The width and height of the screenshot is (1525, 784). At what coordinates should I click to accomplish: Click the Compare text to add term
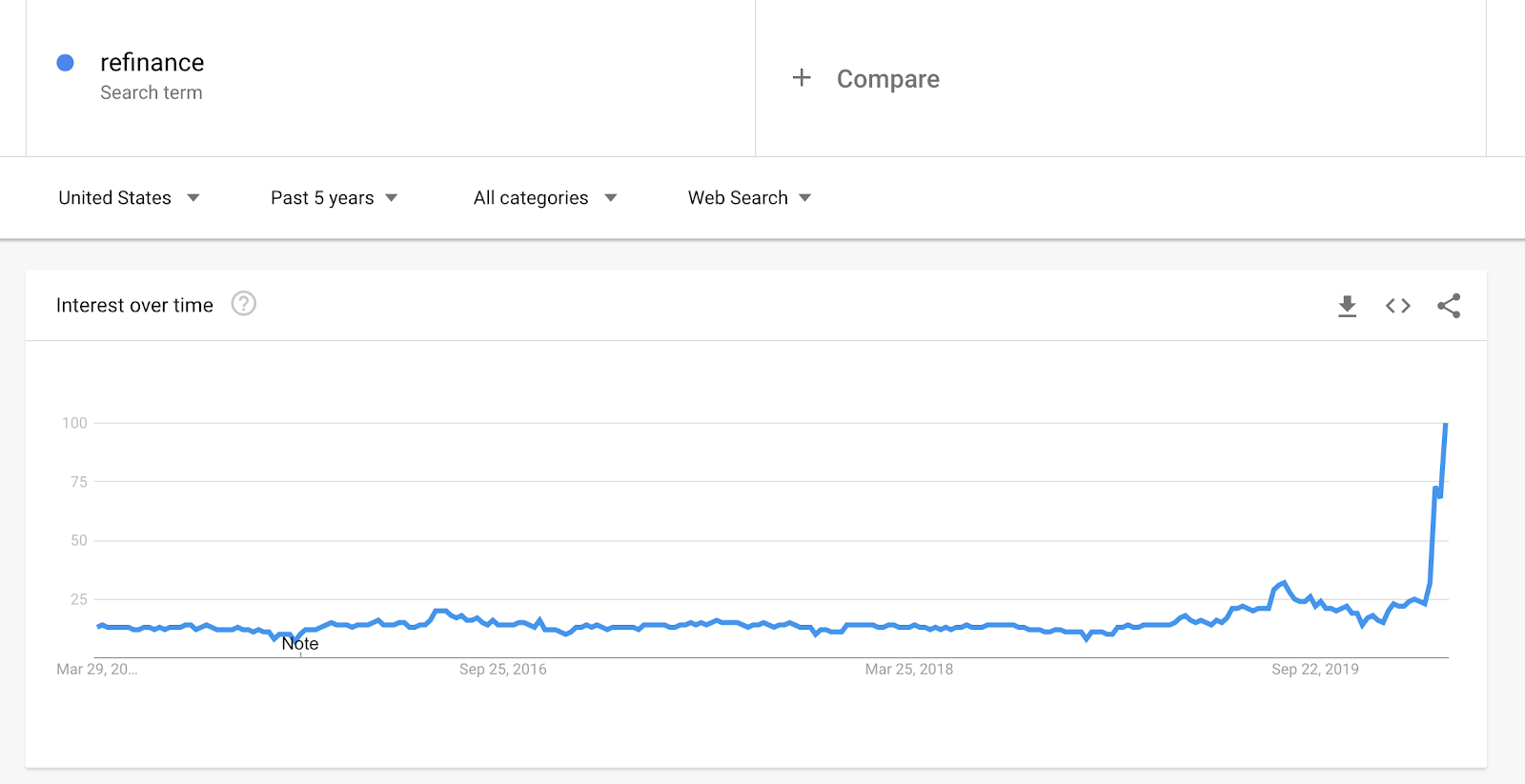click(888, 79)
